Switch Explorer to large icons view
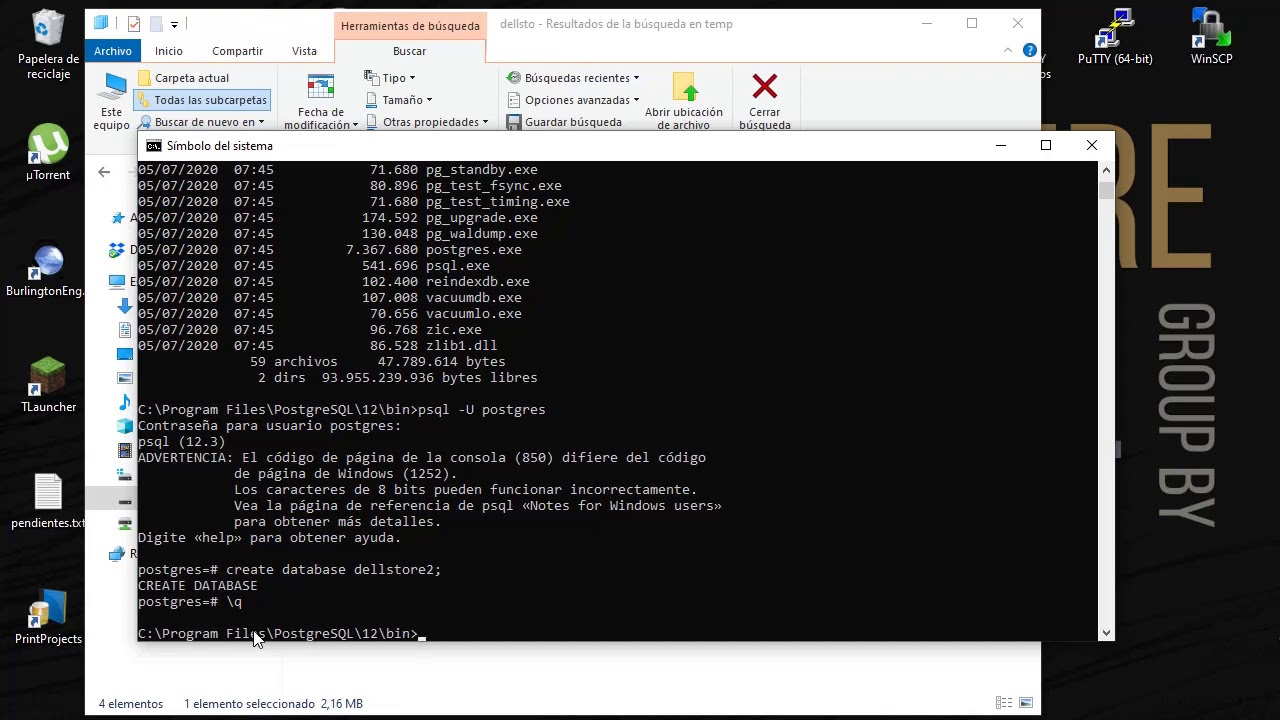This screenshot has width=1280, height=720. pos(1025,703)
